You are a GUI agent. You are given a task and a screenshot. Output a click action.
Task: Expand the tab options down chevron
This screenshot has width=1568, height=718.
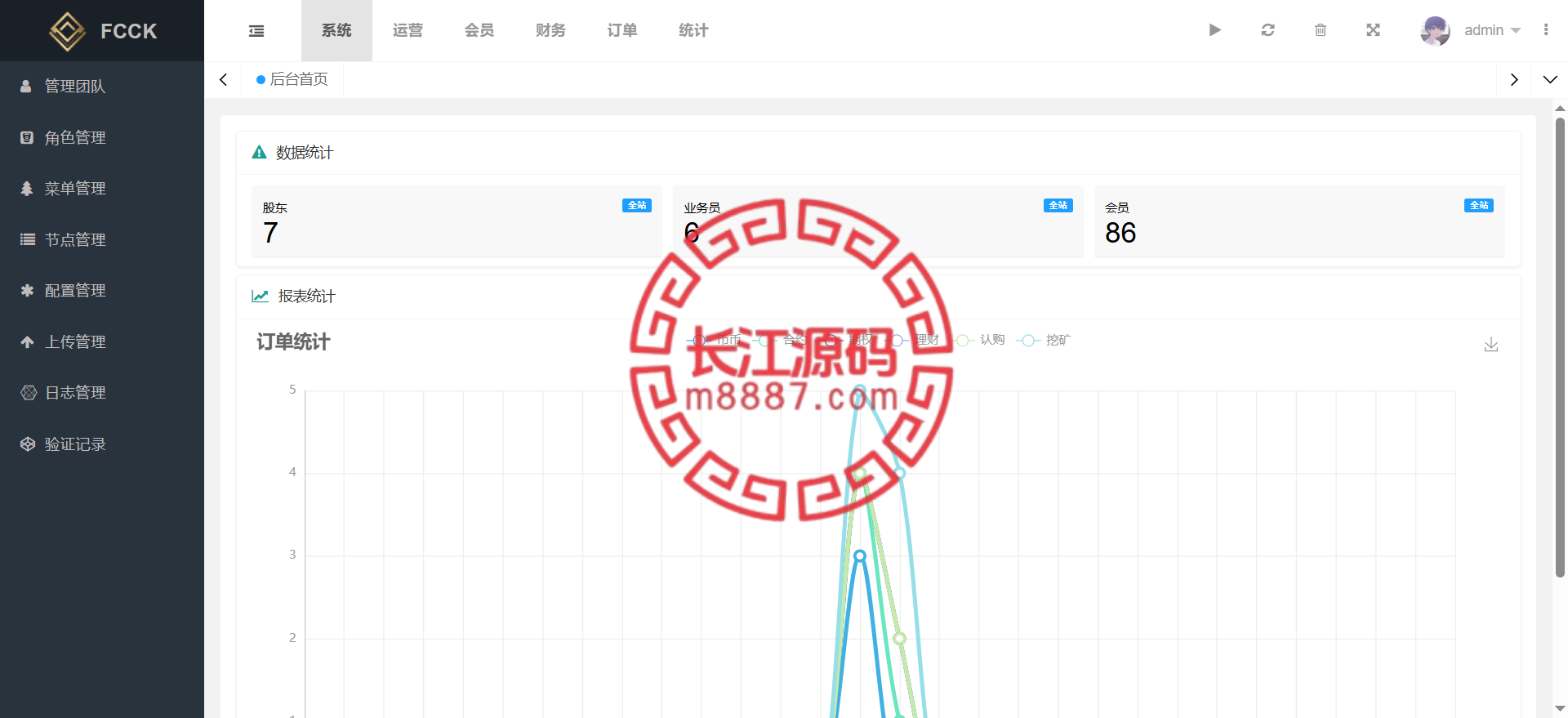[x=1550, y=80]
